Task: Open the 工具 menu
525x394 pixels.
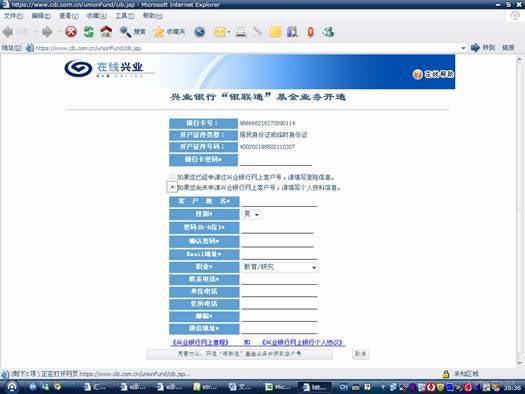Action: pyautogui.click(x=125, y=16)
